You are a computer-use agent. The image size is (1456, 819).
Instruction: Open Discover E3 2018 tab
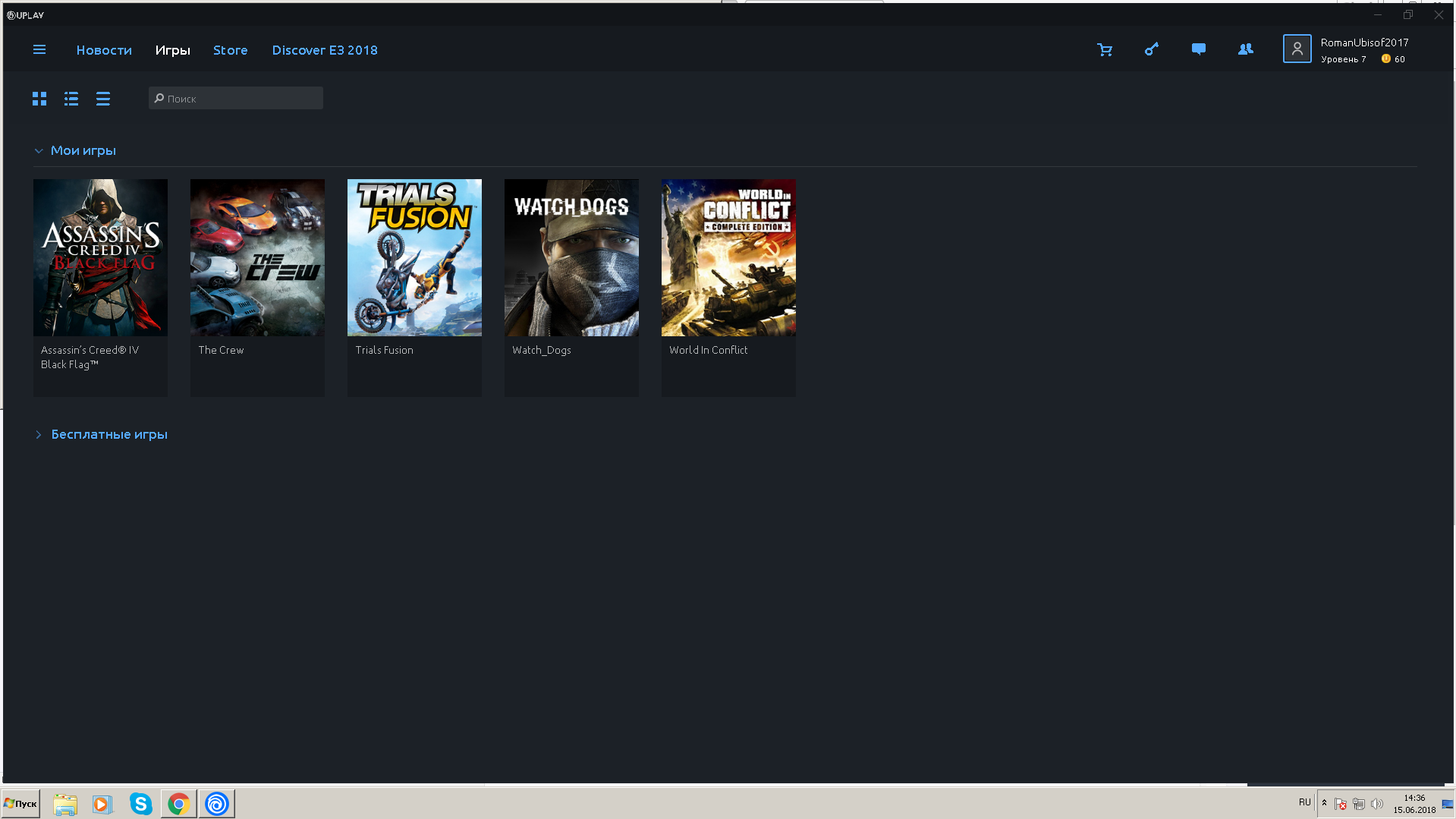[x=325, y=50]
